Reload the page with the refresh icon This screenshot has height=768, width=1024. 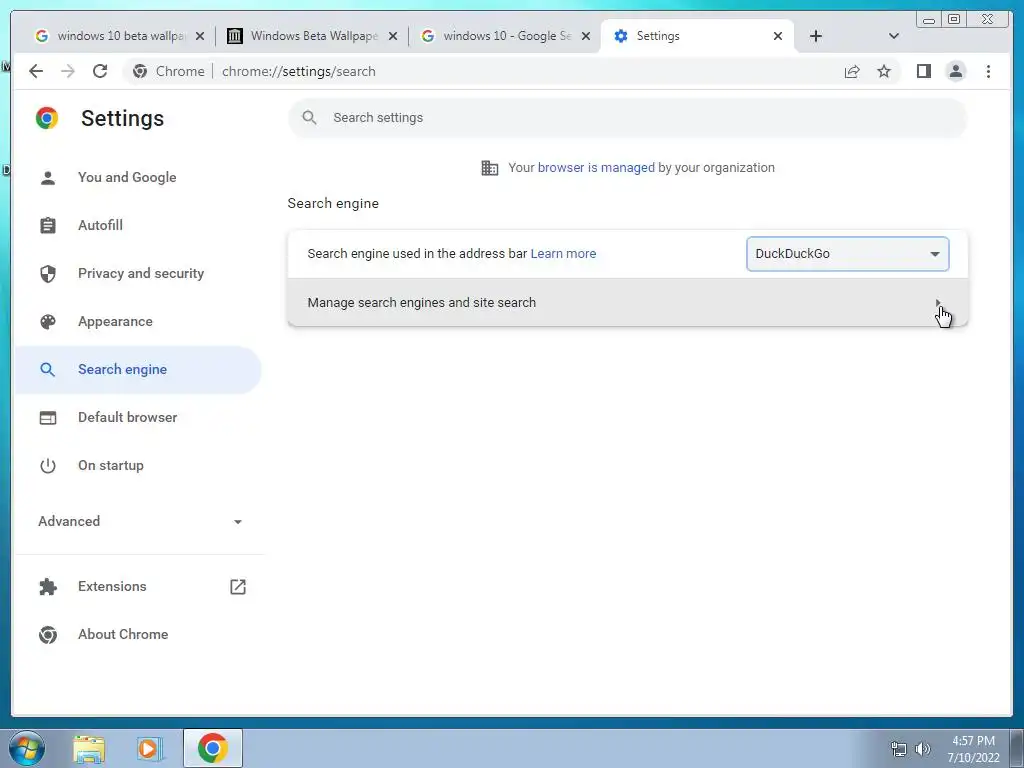[100, 71]
